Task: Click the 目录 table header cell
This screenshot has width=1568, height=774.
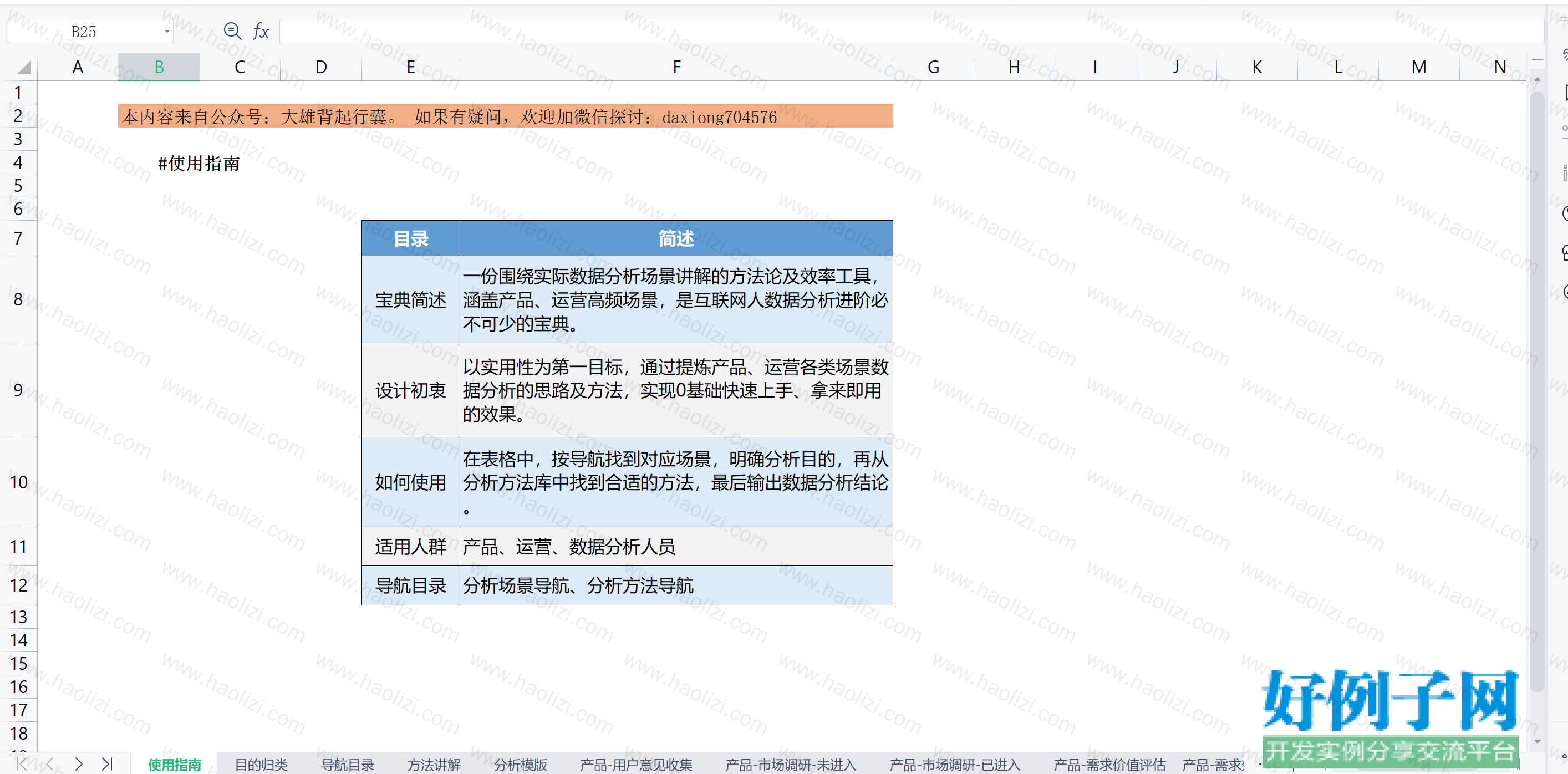Action: pos(410,238)
